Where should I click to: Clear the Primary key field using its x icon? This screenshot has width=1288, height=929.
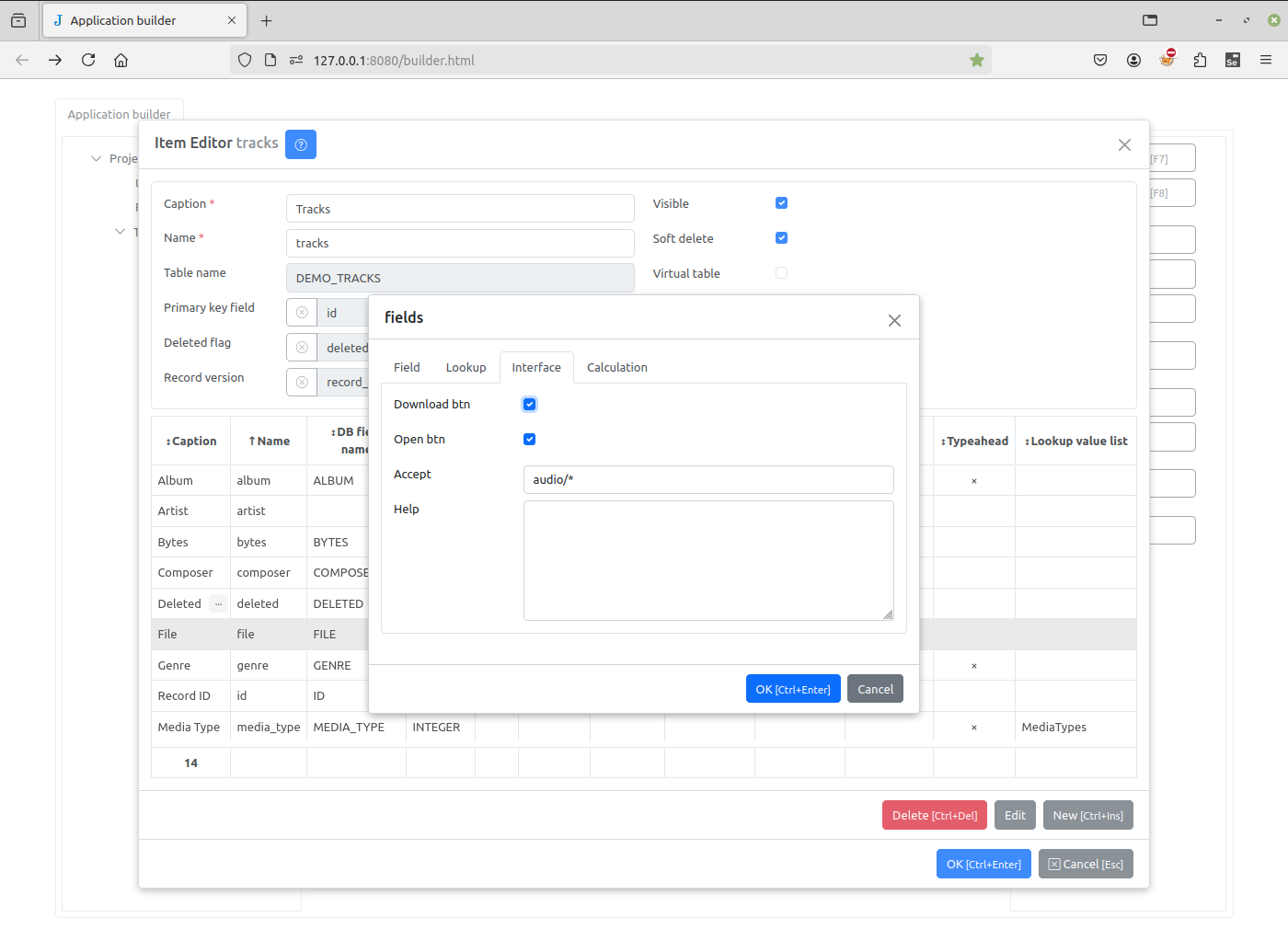tap(302, 312)
